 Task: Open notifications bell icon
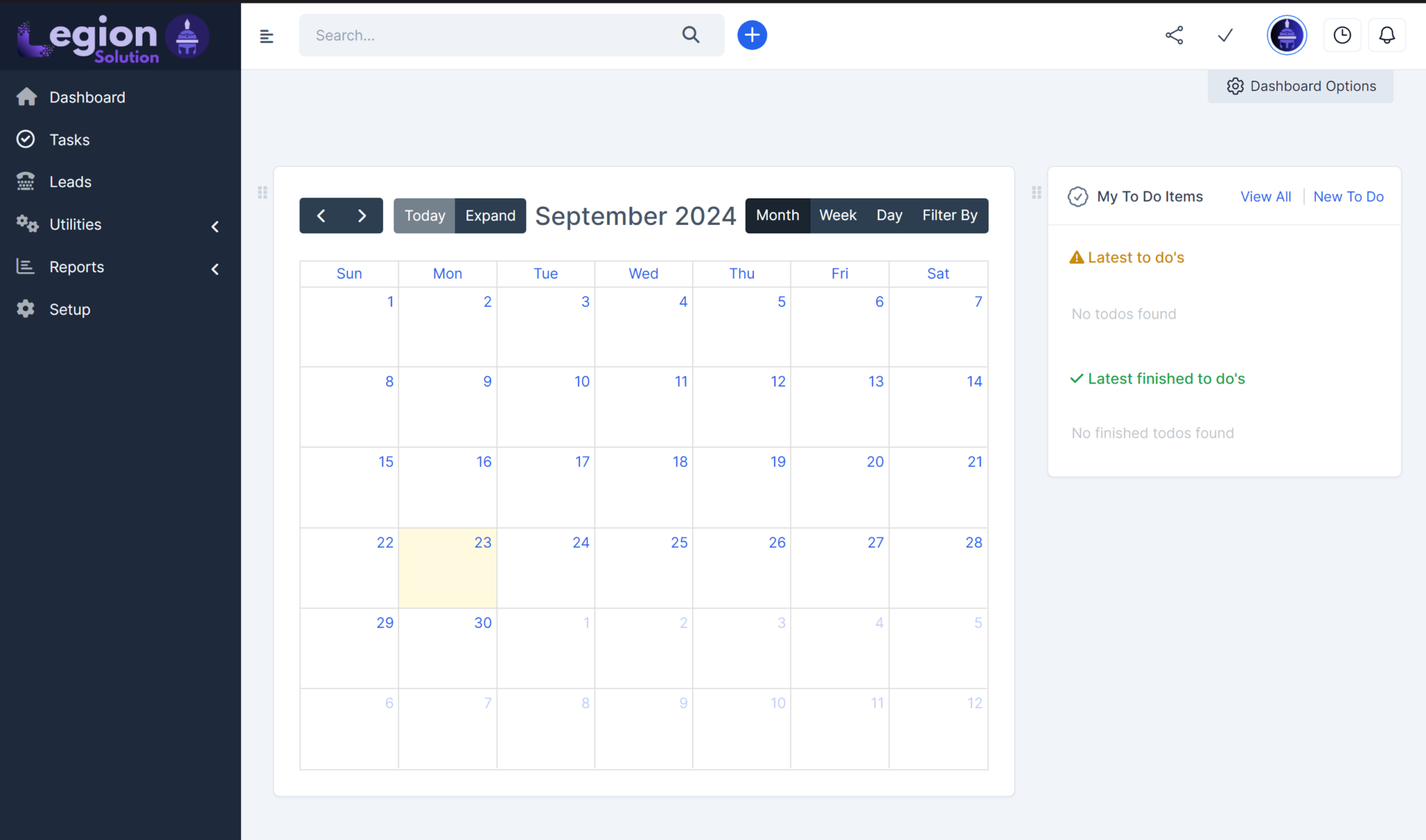pos(1386,35)
